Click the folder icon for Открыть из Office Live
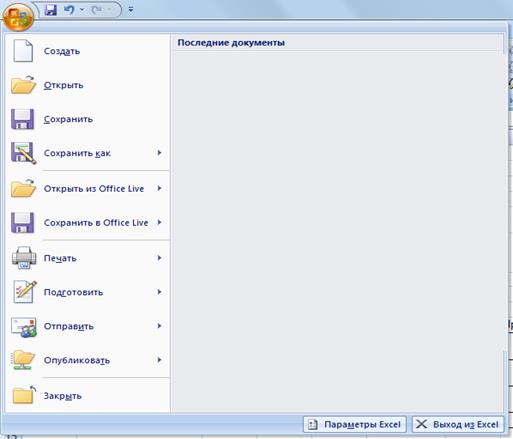 click(x=23, y=188)
